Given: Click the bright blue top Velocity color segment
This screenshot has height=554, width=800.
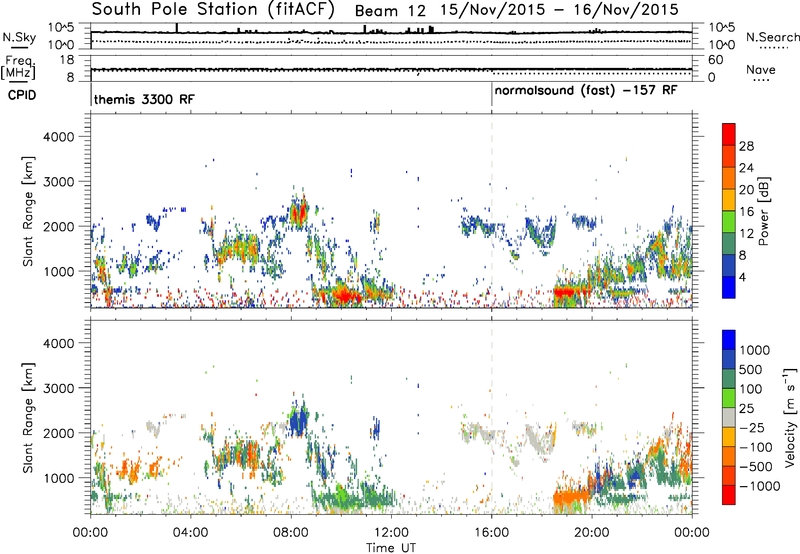Looking at the screenshot, I should (x=729, y=340).
